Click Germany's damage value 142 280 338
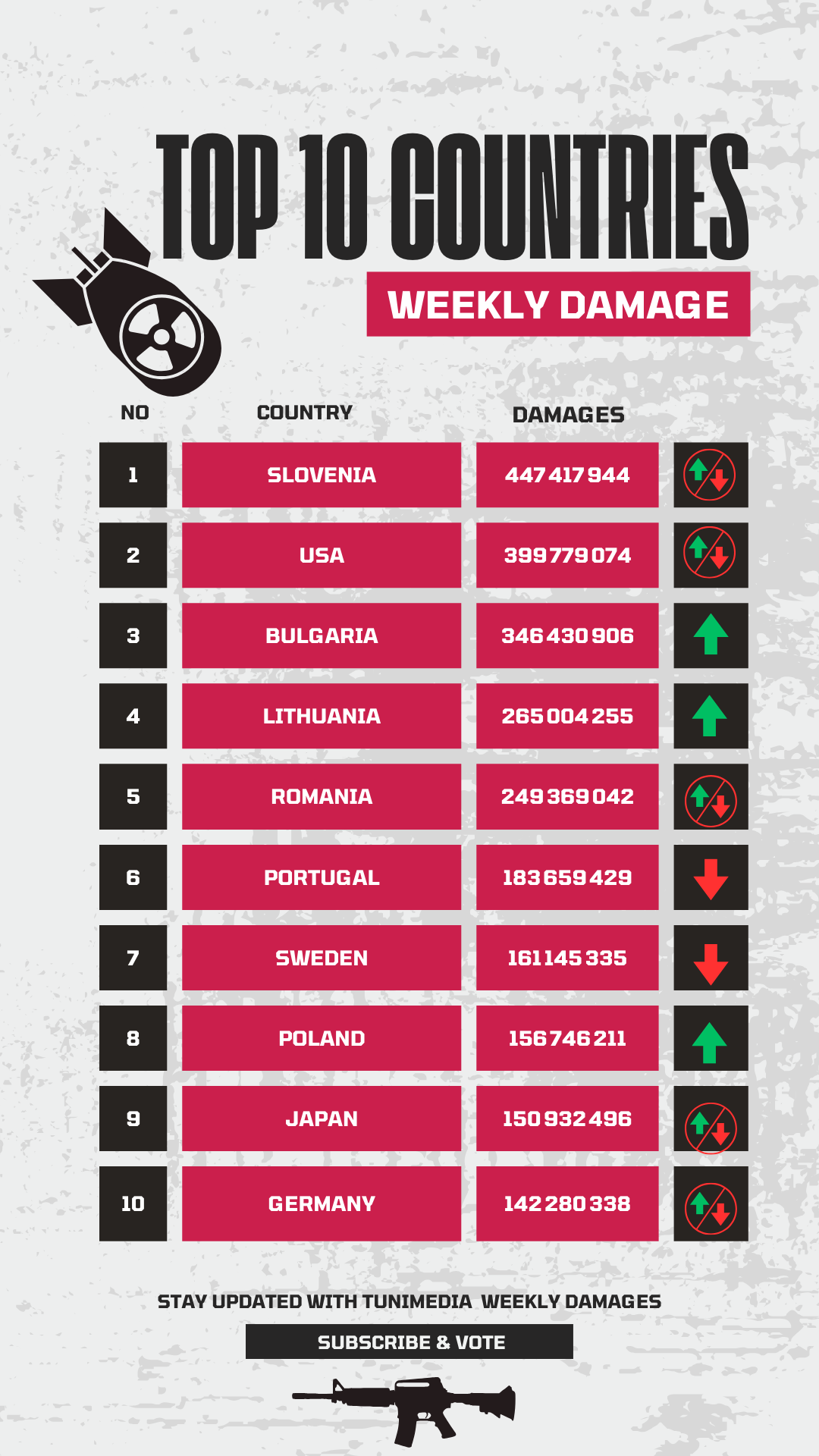 click(567, 1203)
